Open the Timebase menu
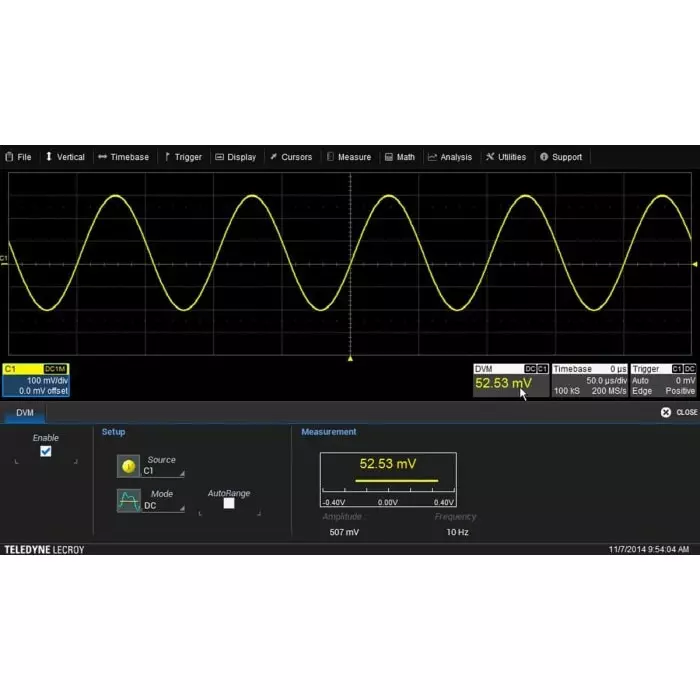Viewport: 700px width, 700px height. [x=124, y=157]
